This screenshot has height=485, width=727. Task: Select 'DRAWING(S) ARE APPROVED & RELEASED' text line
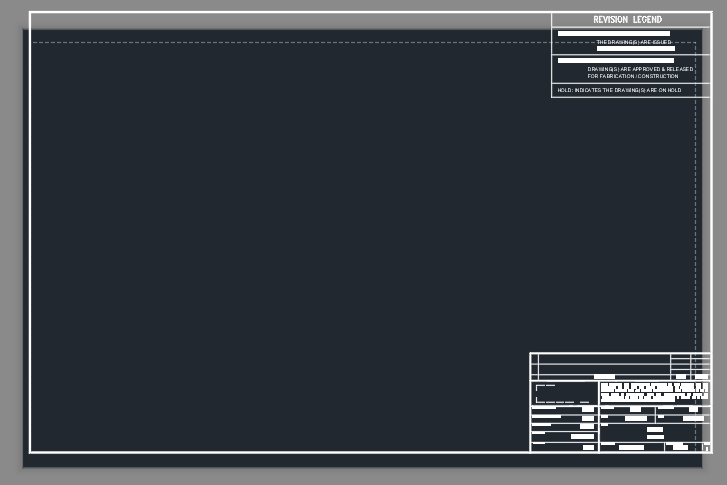[x=633, y=69]
